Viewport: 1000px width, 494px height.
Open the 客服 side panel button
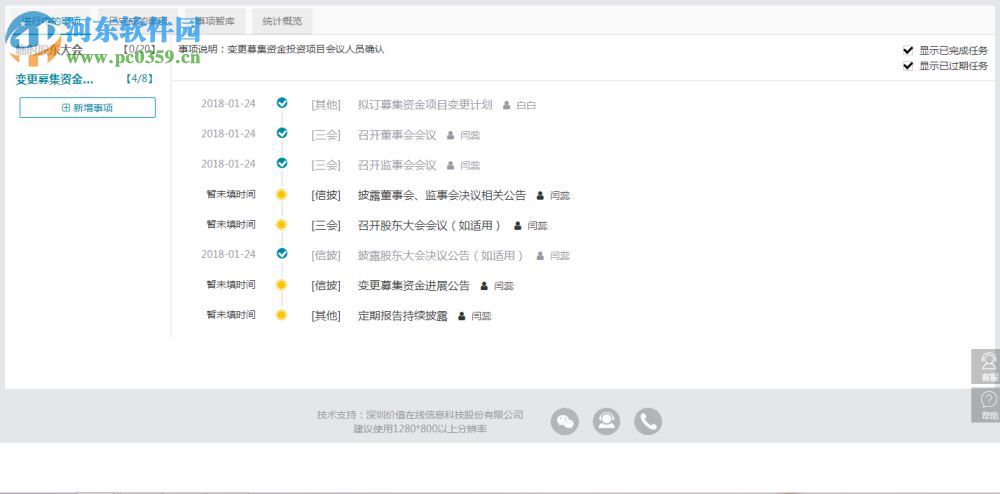point(986,367)
